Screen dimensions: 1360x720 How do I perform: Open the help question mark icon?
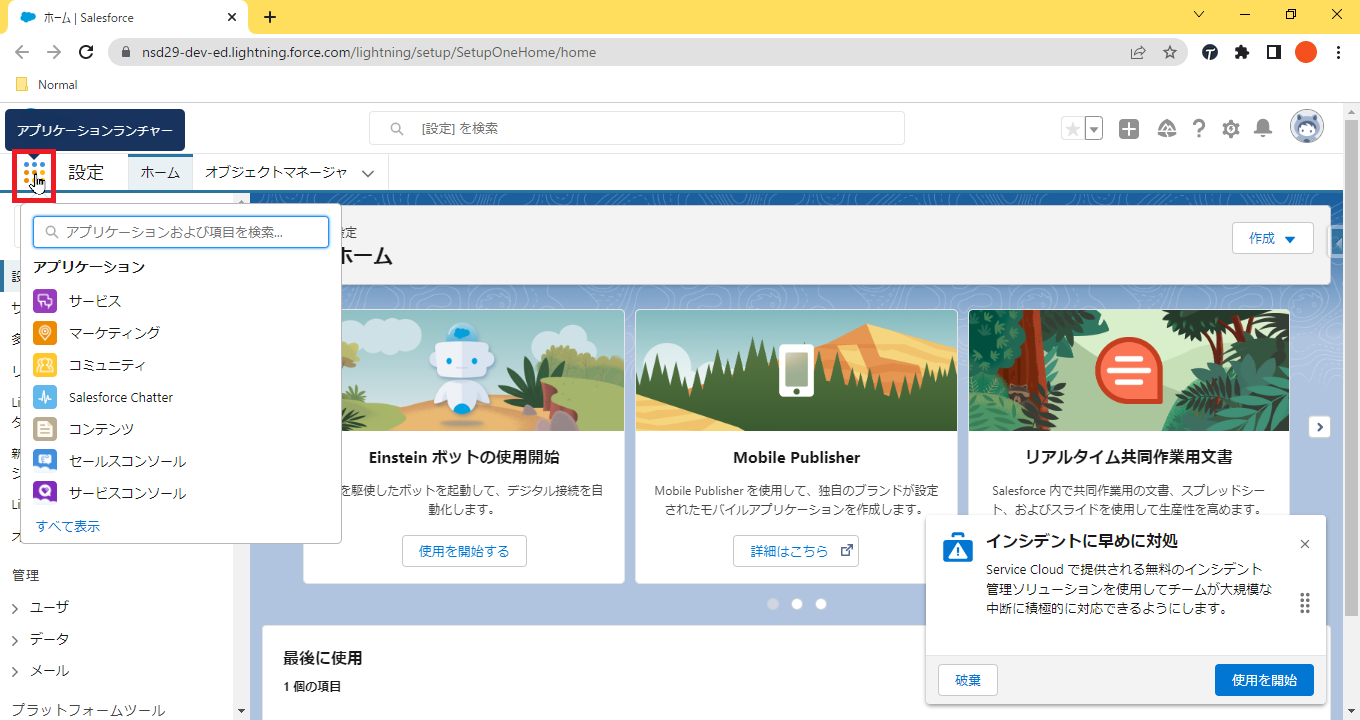1199,129
